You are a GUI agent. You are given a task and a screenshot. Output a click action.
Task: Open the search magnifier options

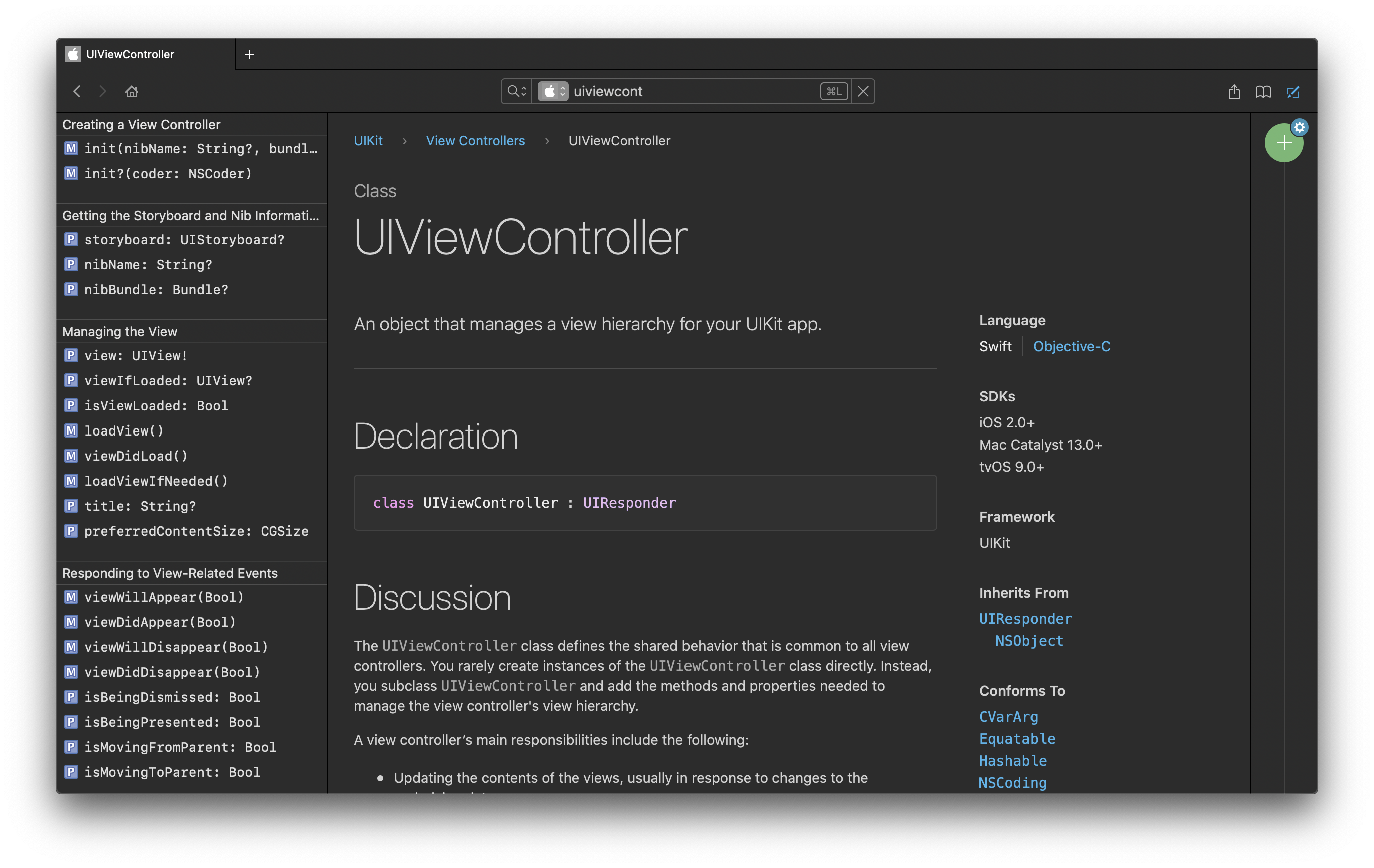coord(516,91)
